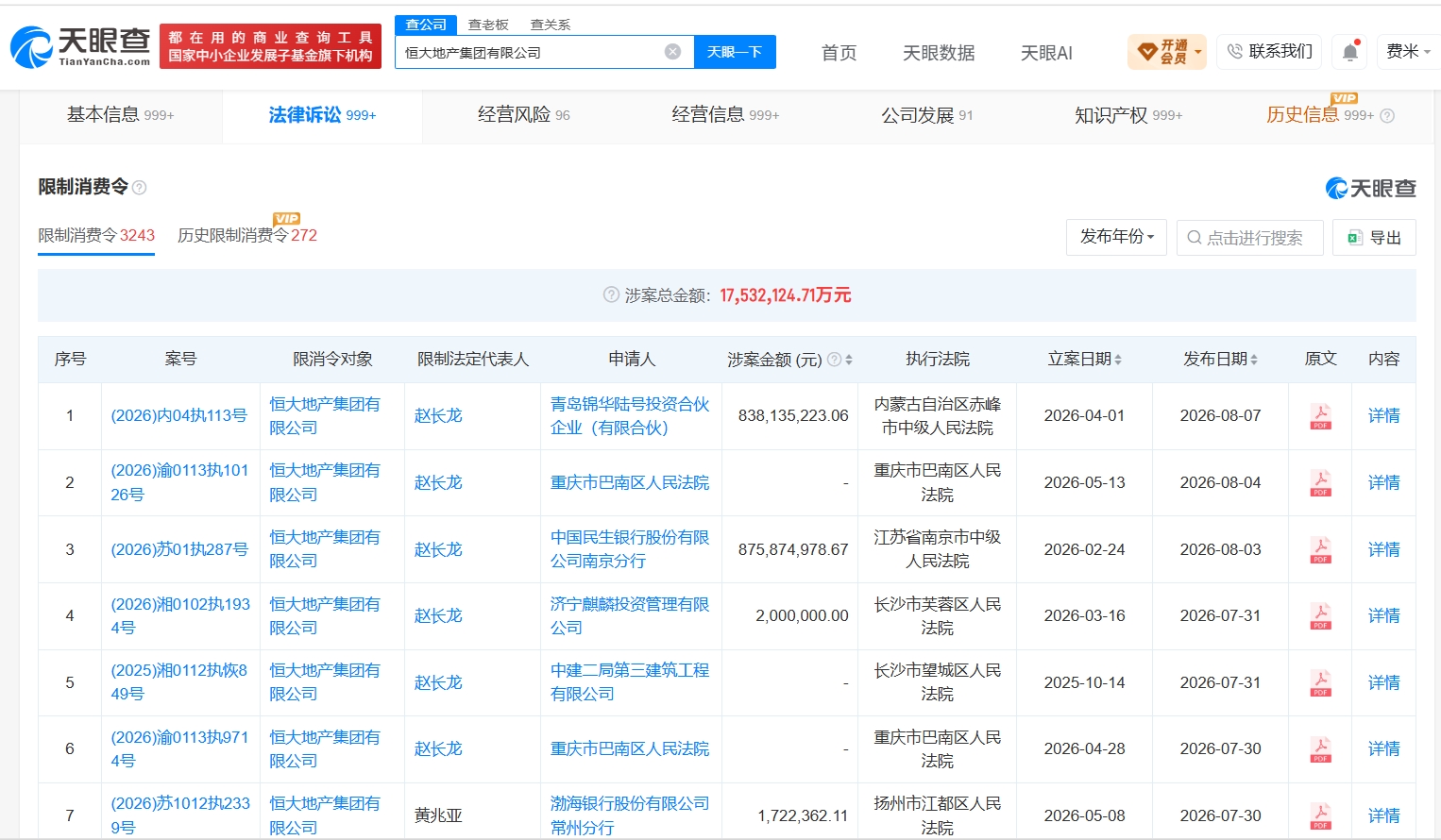Viewport: 1441px width, 840px height.
Task: View 详情 for case (2025)湘0112执恢849号
Action: [1383, 682]
